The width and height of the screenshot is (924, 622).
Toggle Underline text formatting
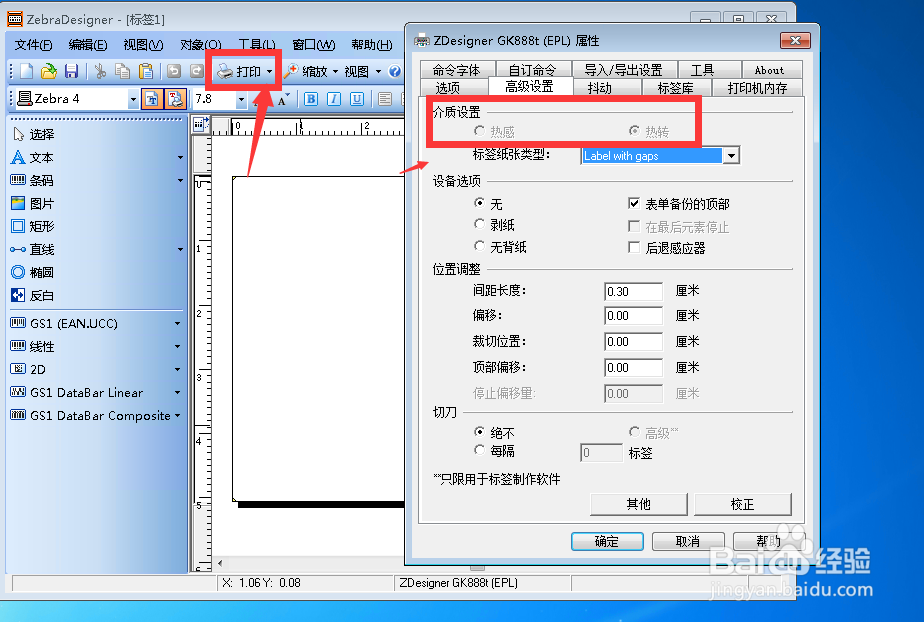(x=357, y=99)
